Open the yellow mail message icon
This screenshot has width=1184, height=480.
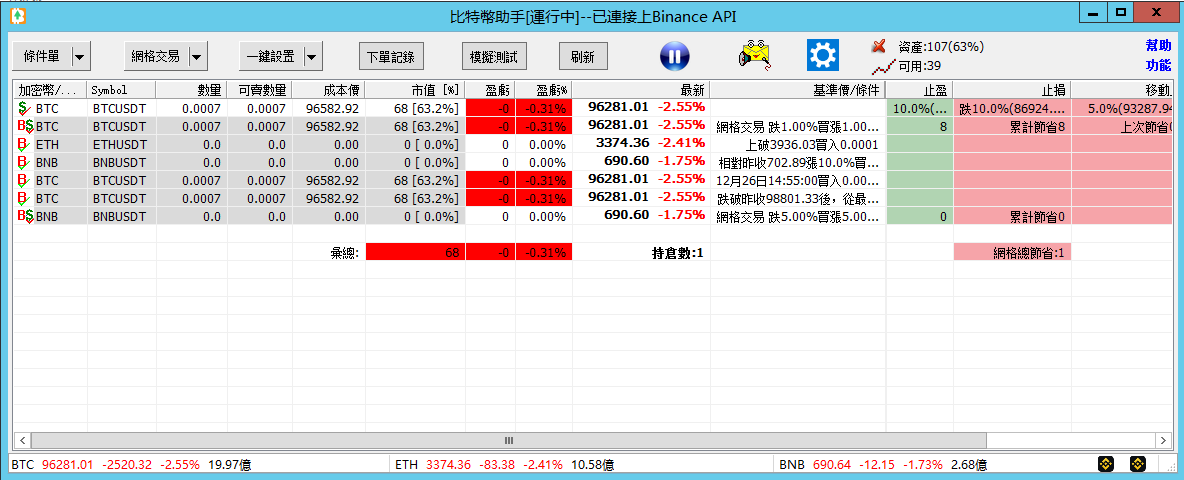[755, 55]
